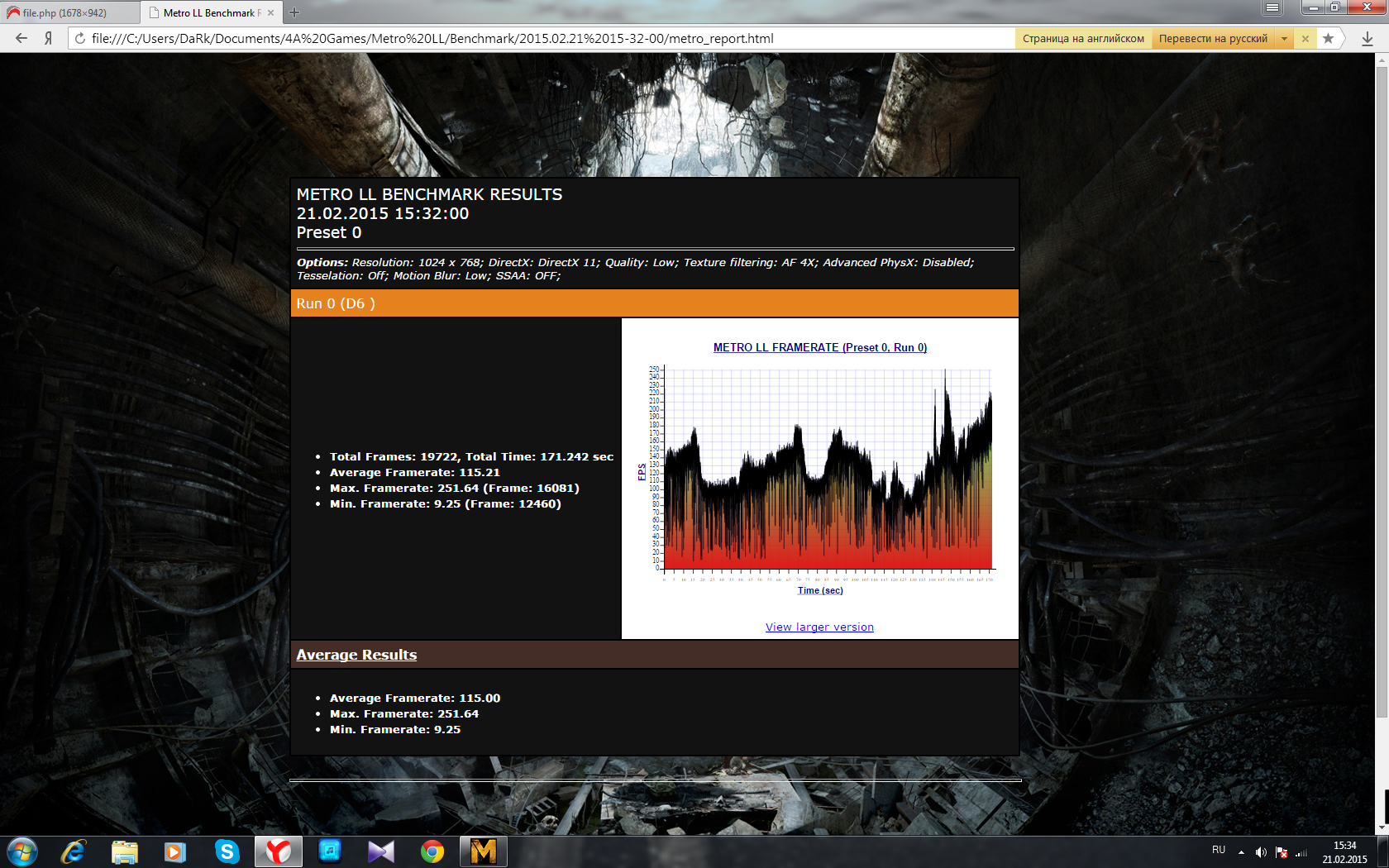
Task: Click the 'METRO LL BENCHMARK RESULTS' title
Action: tap(429, 194)
